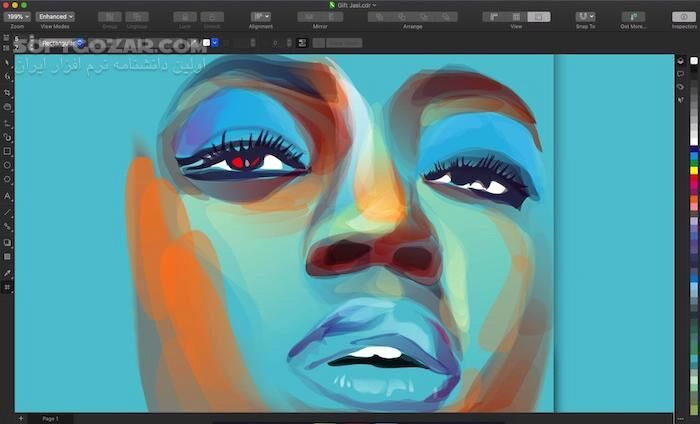Open the Snap To dropdown

click(585, 17)
